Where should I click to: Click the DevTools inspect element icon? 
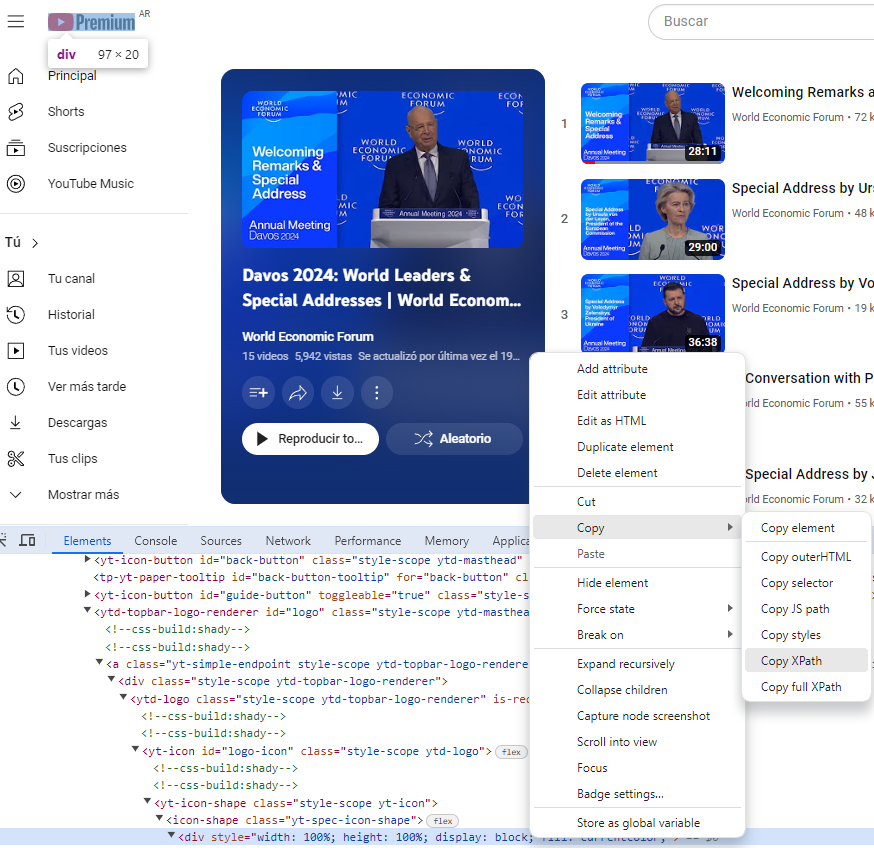coord(3,540)
